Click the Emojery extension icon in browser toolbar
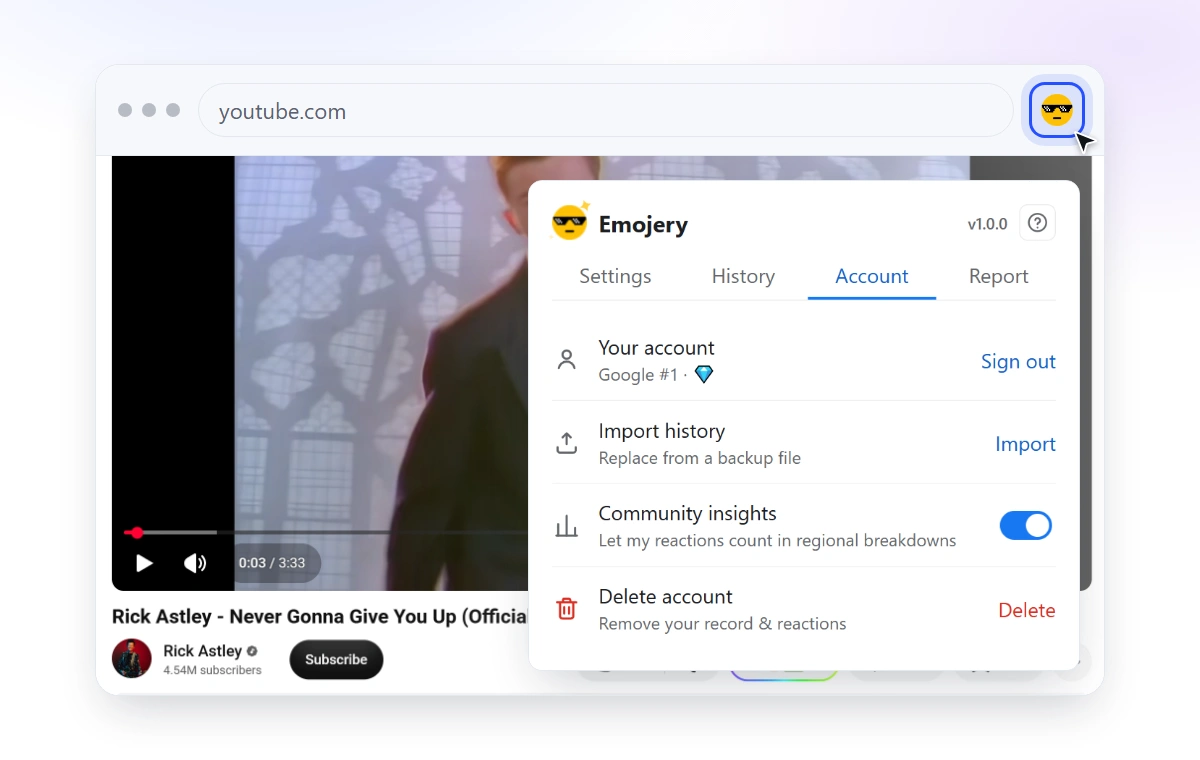Screen dimensions: 1200x760 coord(1057,110)
